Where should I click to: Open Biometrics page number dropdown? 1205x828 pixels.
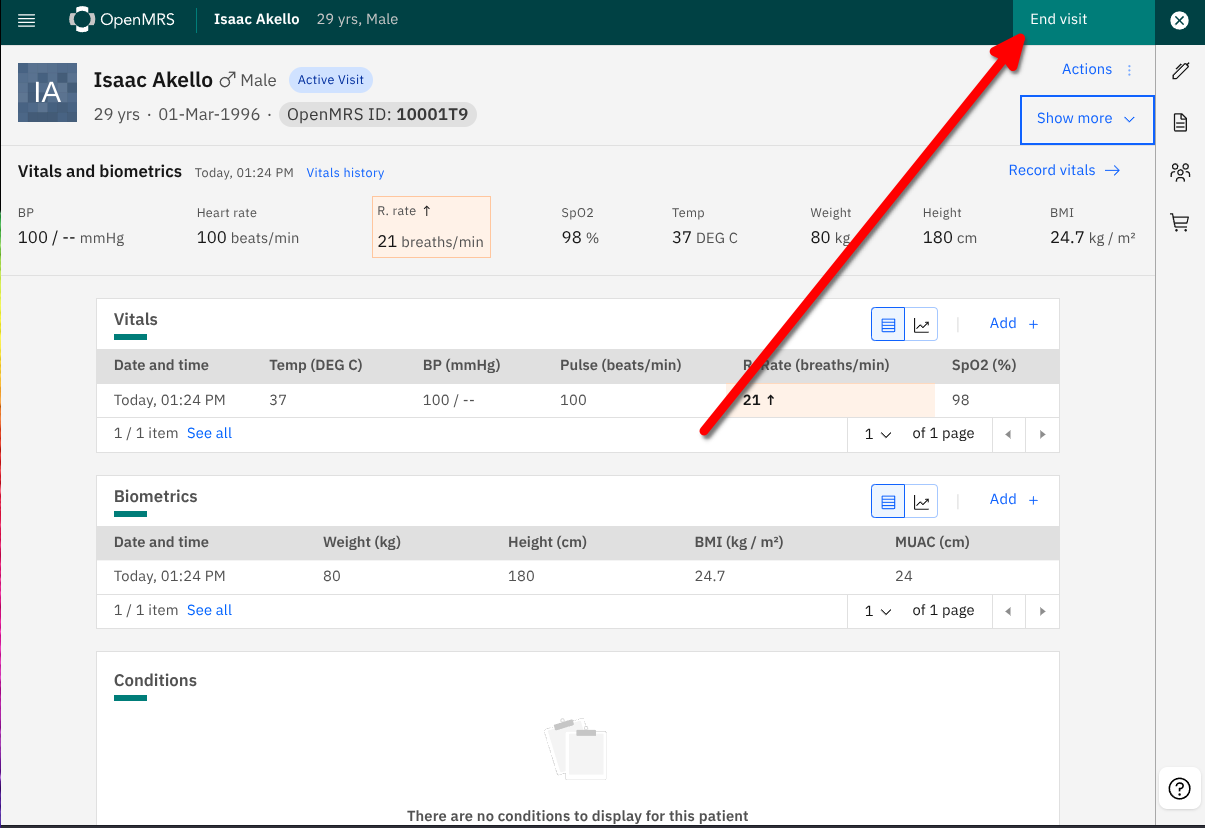[x=878, y=611]
